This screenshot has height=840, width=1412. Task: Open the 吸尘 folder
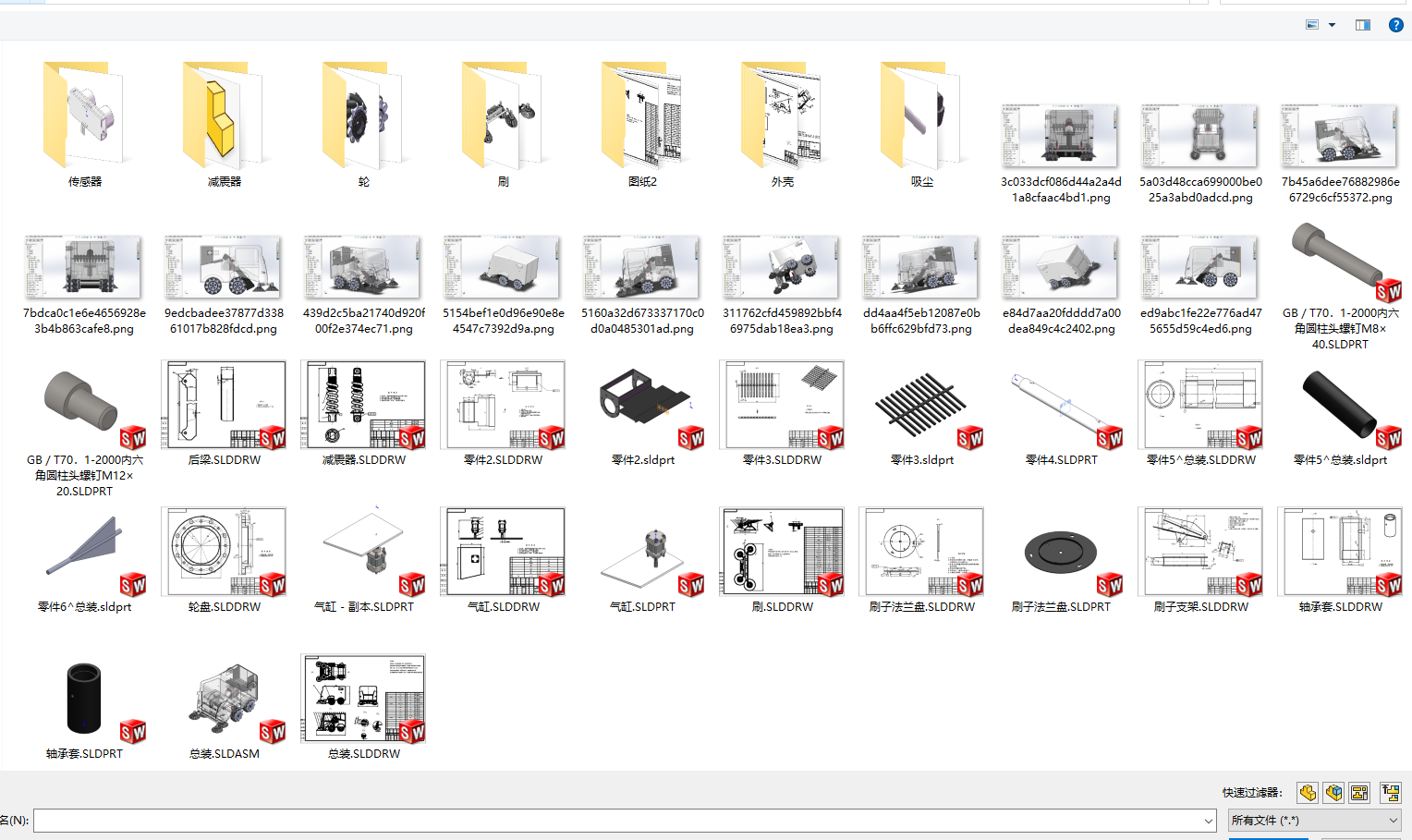pyautogui.click(x=922, y=126)
